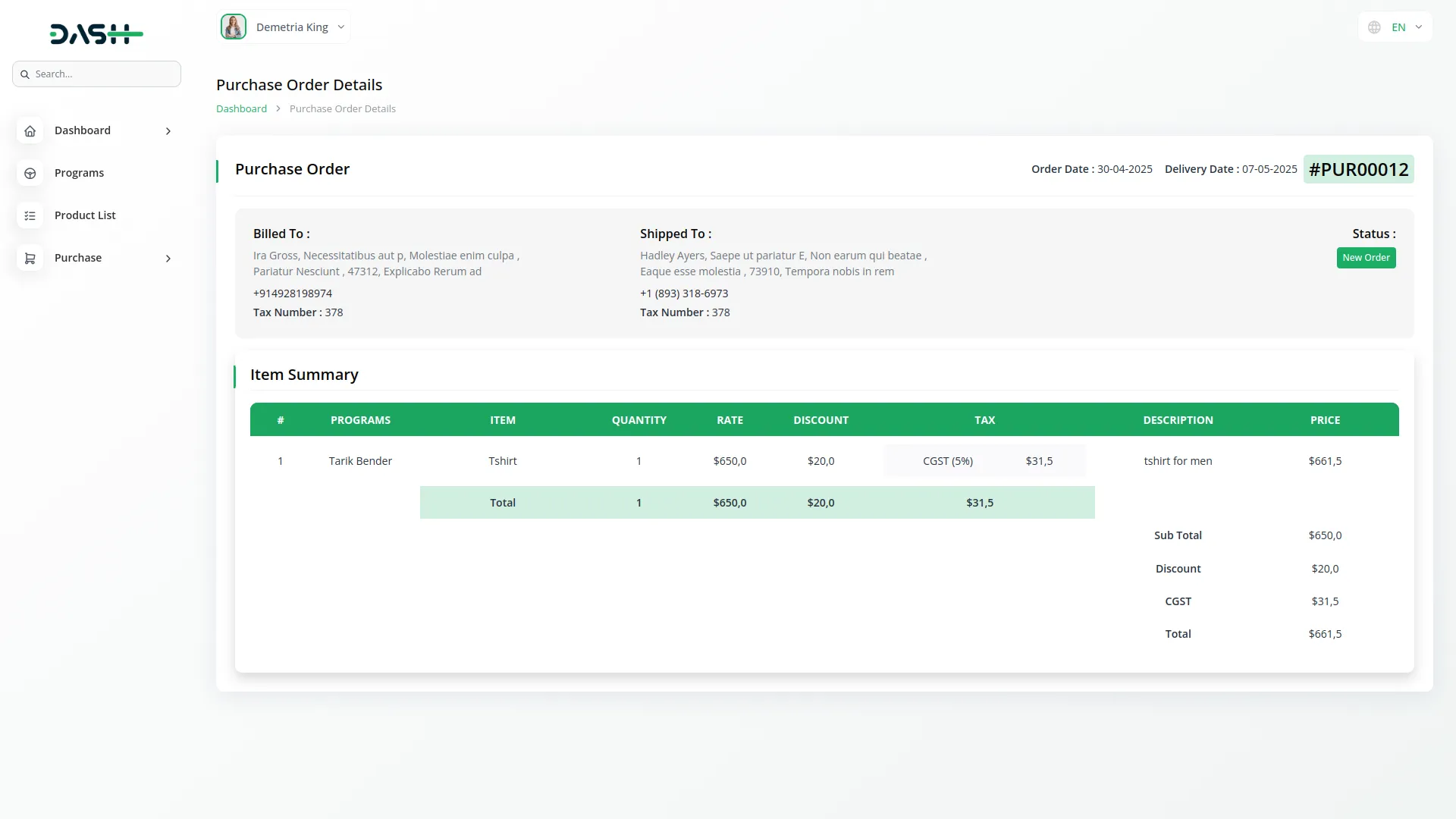1456x819 pixels.
Task: Expand the Dashboard menu chevron
Action: coord(168,131)
